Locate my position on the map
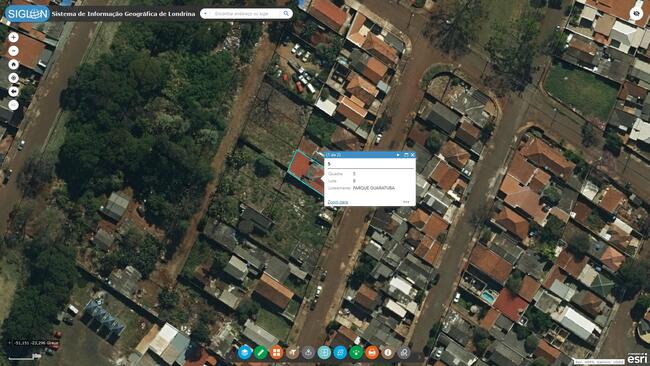 (13, 78)
